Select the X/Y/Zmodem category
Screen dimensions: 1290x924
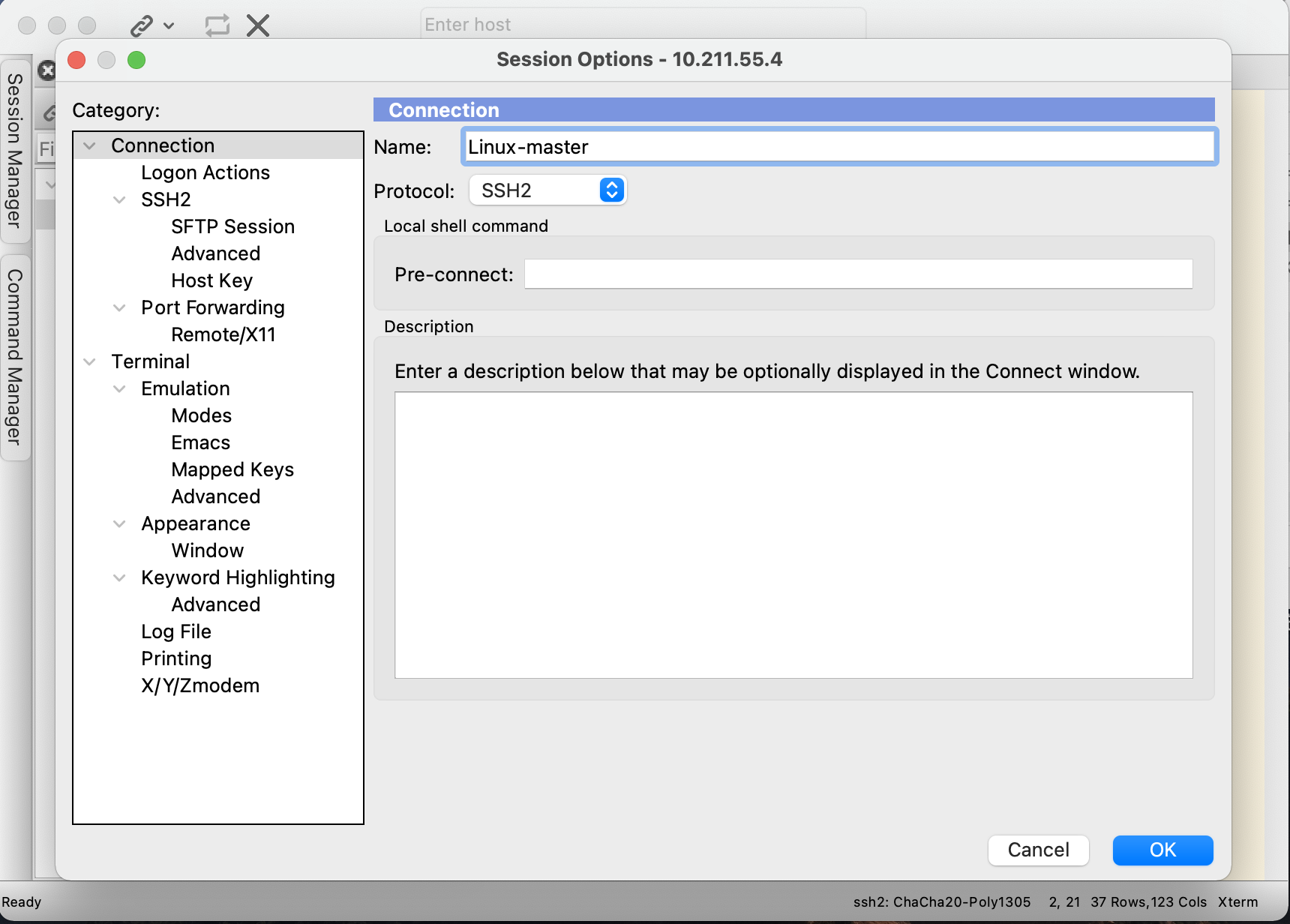[199, 685]
